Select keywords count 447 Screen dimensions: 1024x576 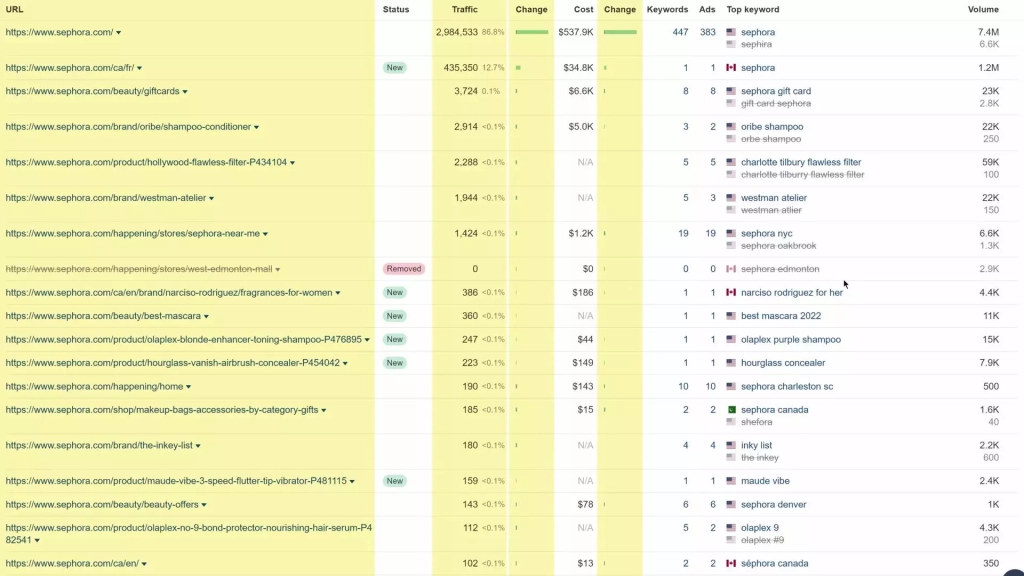[680, 32]
